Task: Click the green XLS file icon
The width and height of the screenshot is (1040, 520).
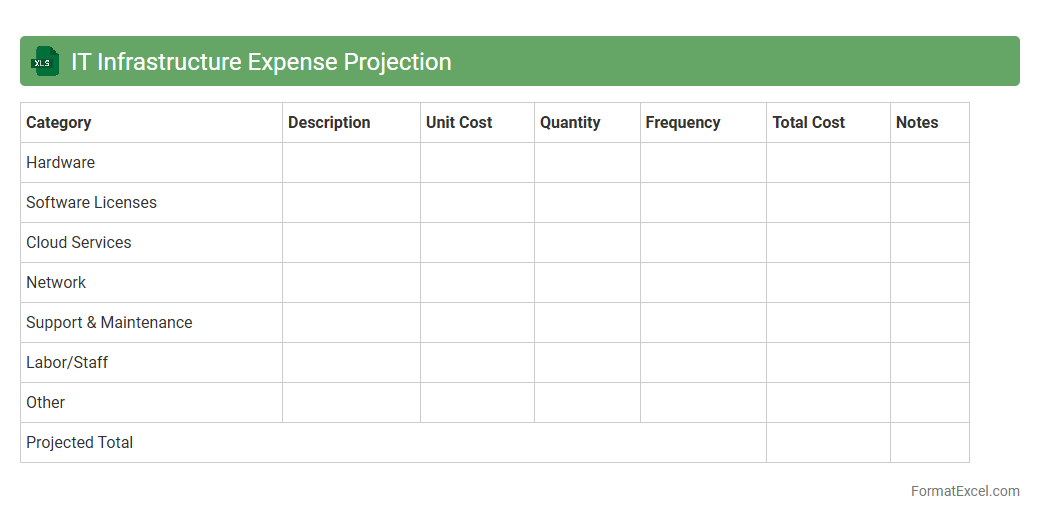Action: click(x=45, y=62)
